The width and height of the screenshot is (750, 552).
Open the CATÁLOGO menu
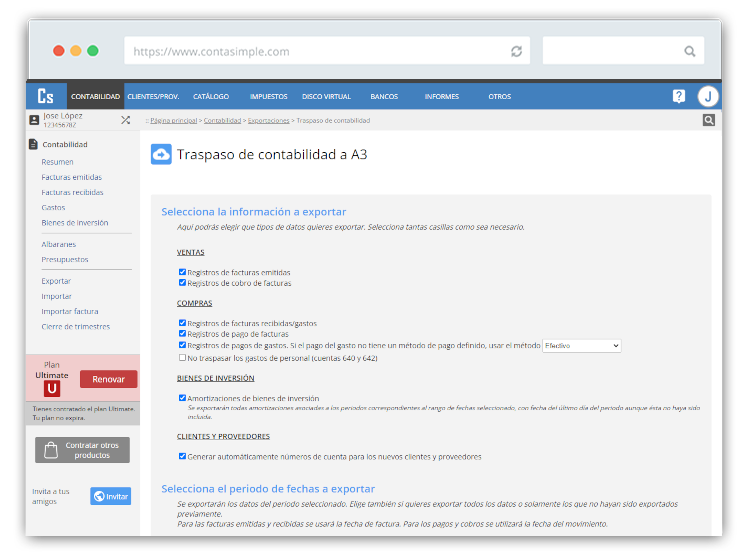(211, 96)
